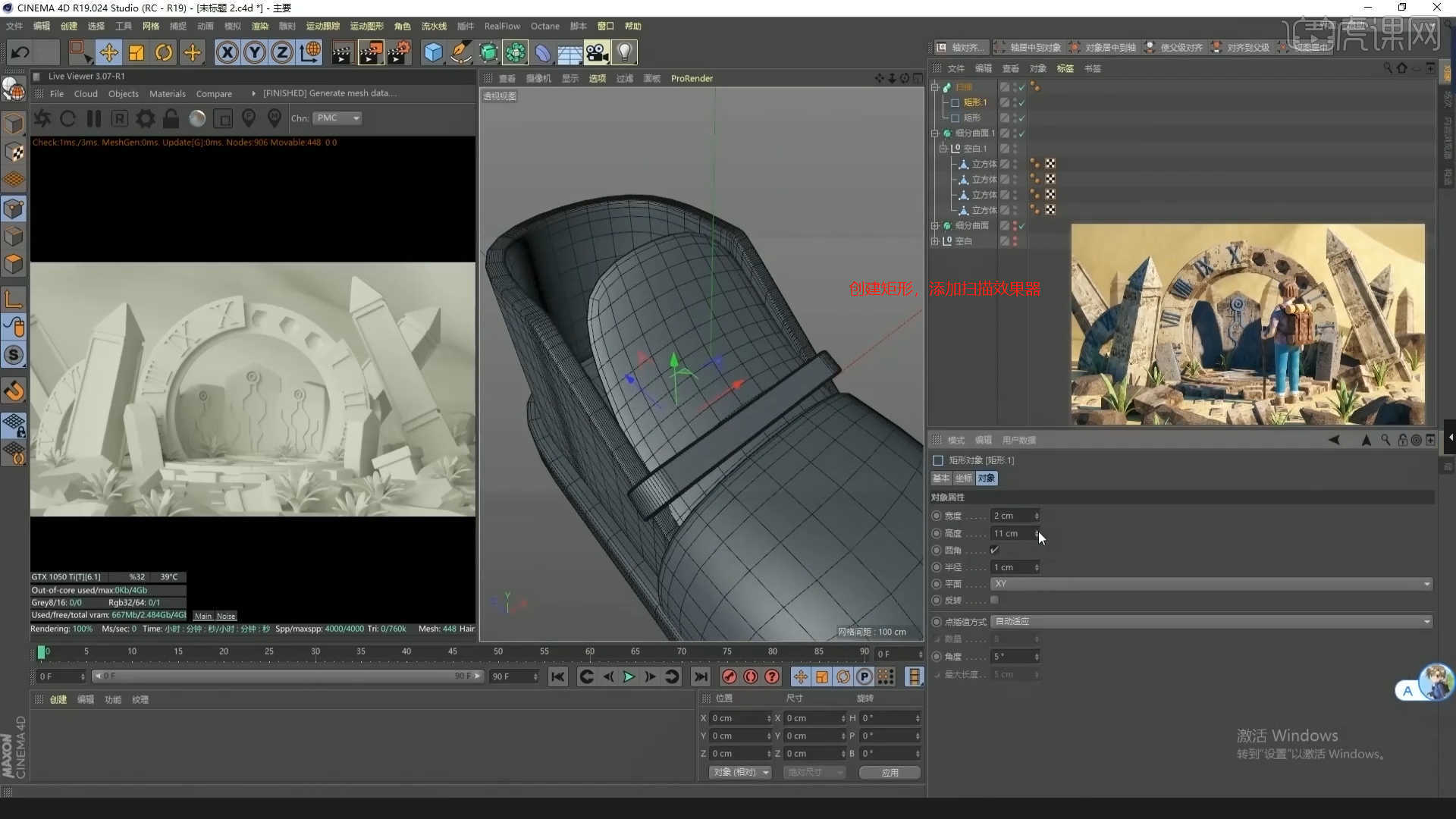Screen dimensions: 1456x819
Task: Click the 应用 apply button
Action: (x=890, y=772)
